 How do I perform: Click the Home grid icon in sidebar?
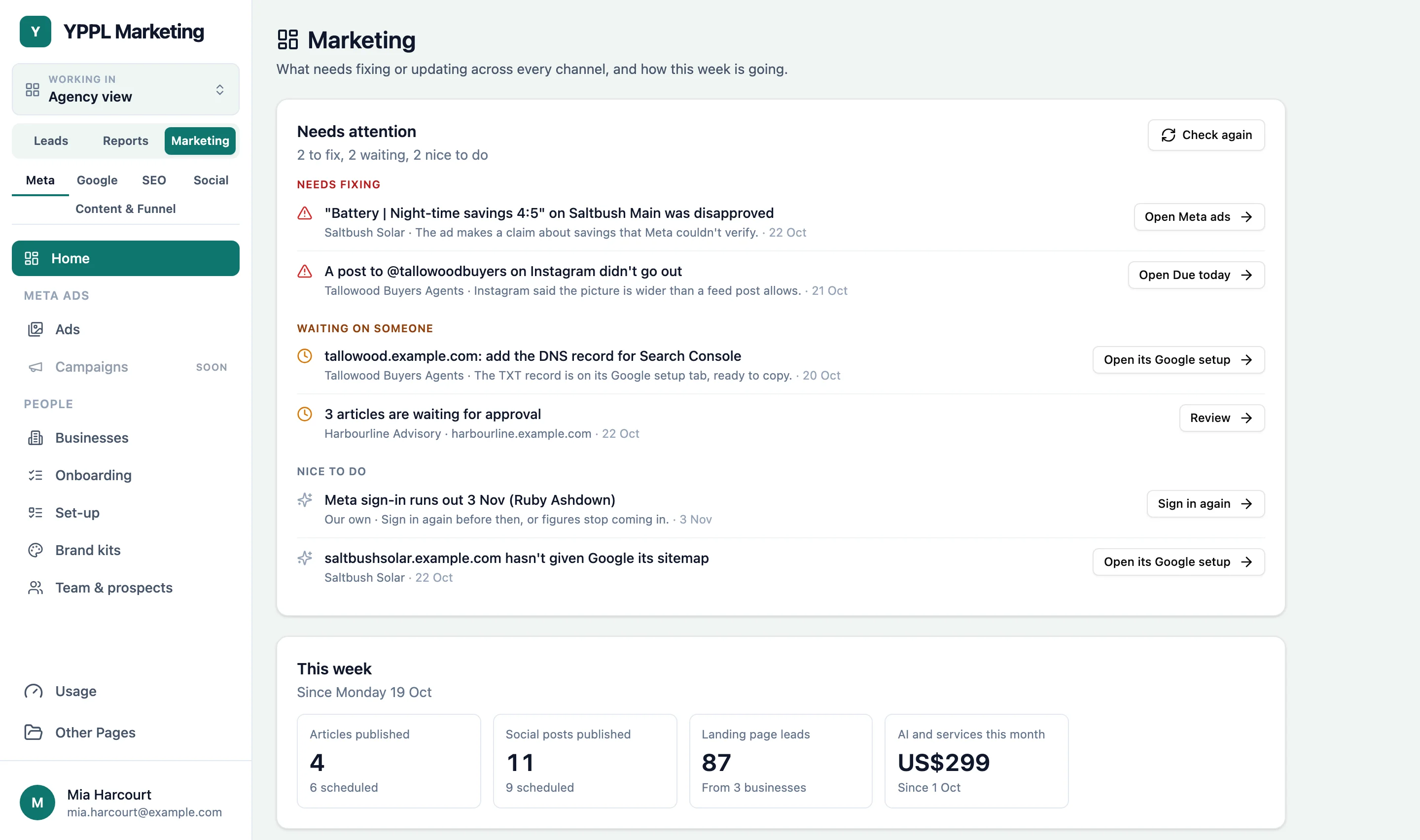pos(32,258)
